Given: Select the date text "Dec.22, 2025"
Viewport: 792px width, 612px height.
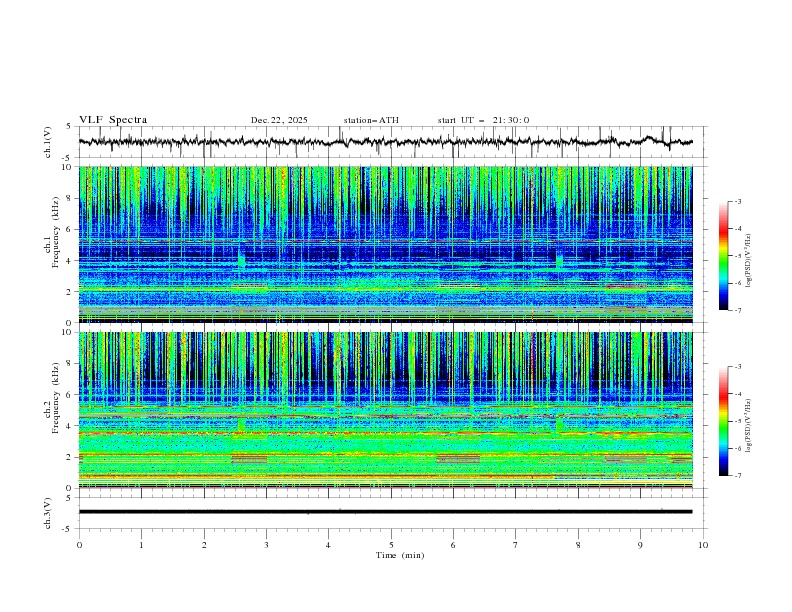Looking at the screenshot, I should 279,120.
